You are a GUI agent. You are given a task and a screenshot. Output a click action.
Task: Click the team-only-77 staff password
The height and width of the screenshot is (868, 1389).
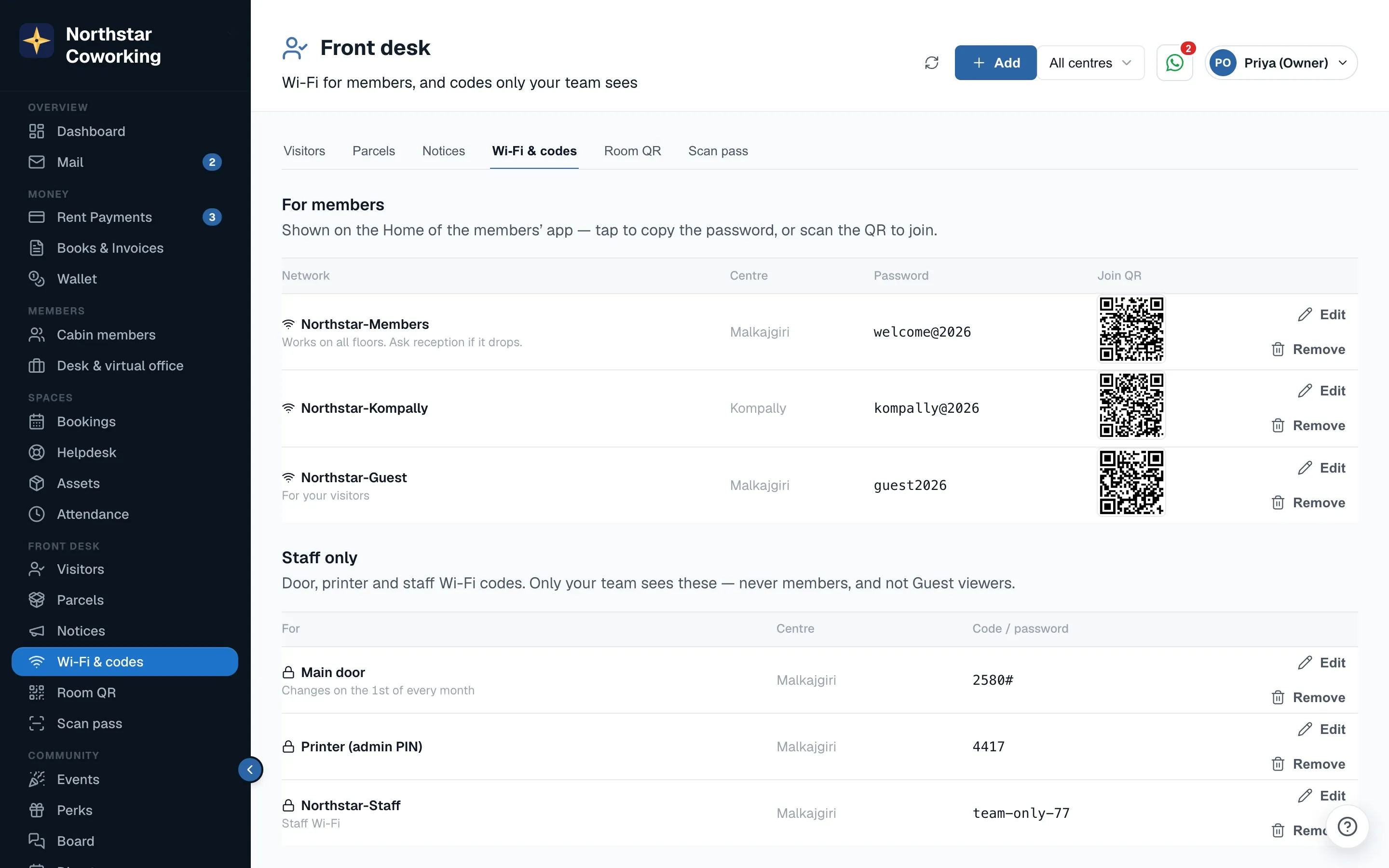[1021, 814]
